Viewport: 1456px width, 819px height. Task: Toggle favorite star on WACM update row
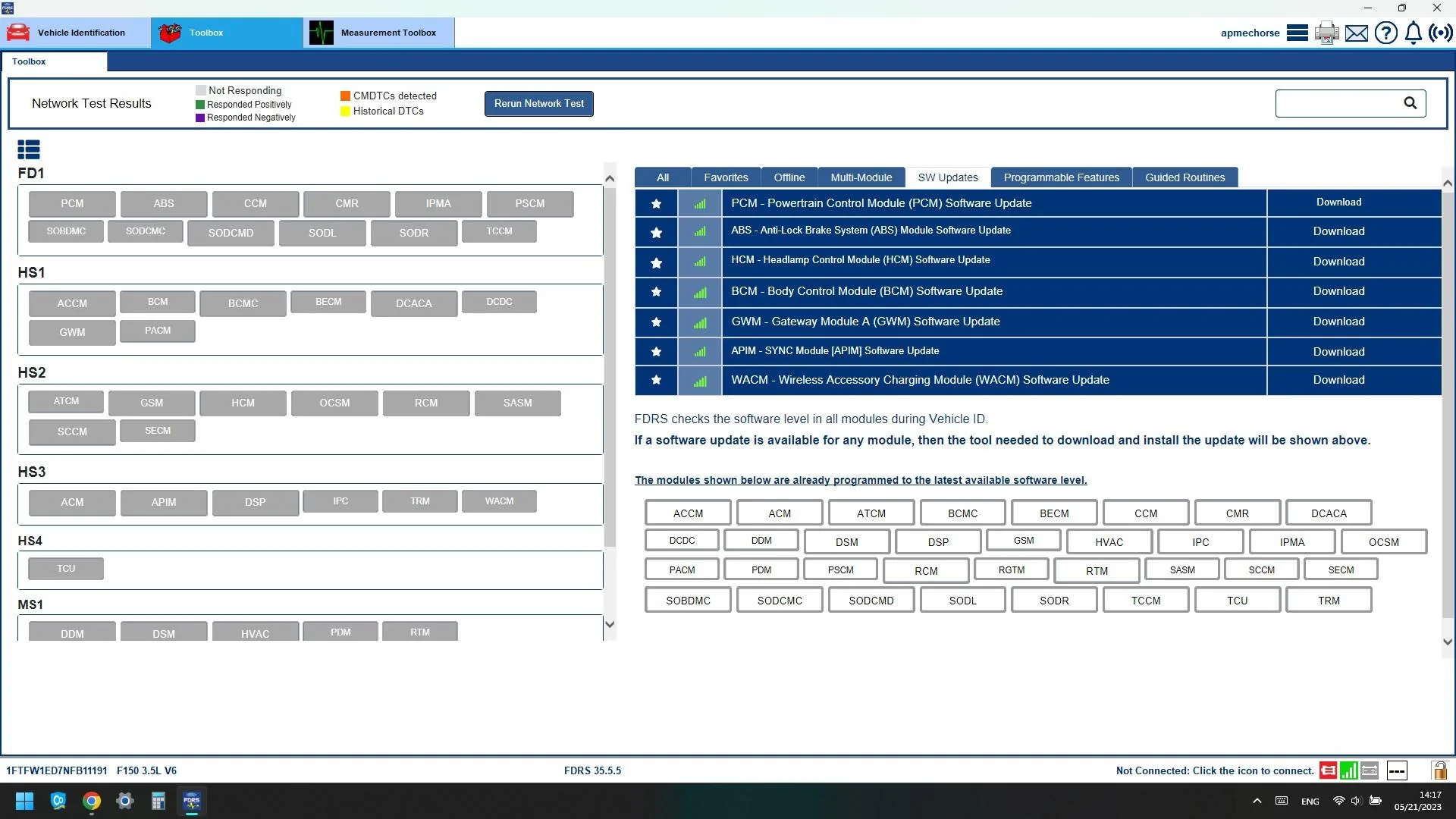coord(656,380)
